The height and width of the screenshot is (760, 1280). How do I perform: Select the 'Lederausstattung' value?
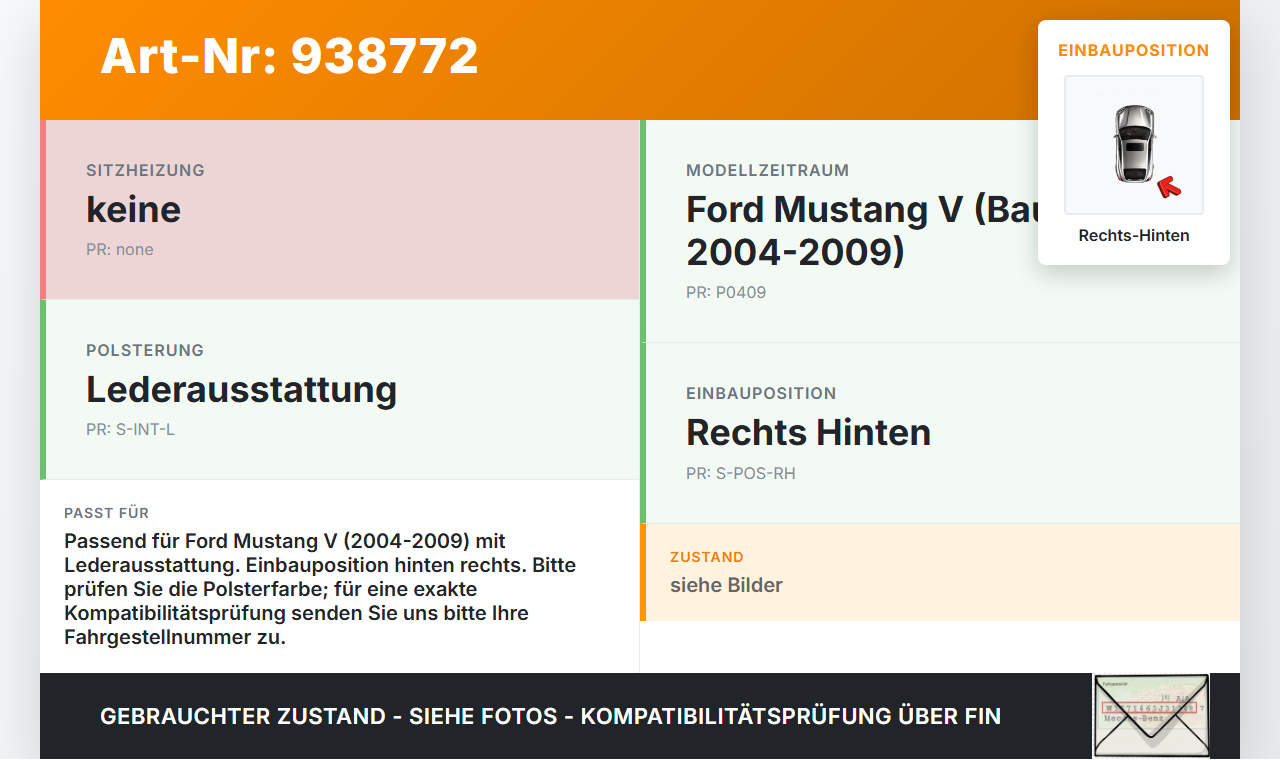[241, 389]
